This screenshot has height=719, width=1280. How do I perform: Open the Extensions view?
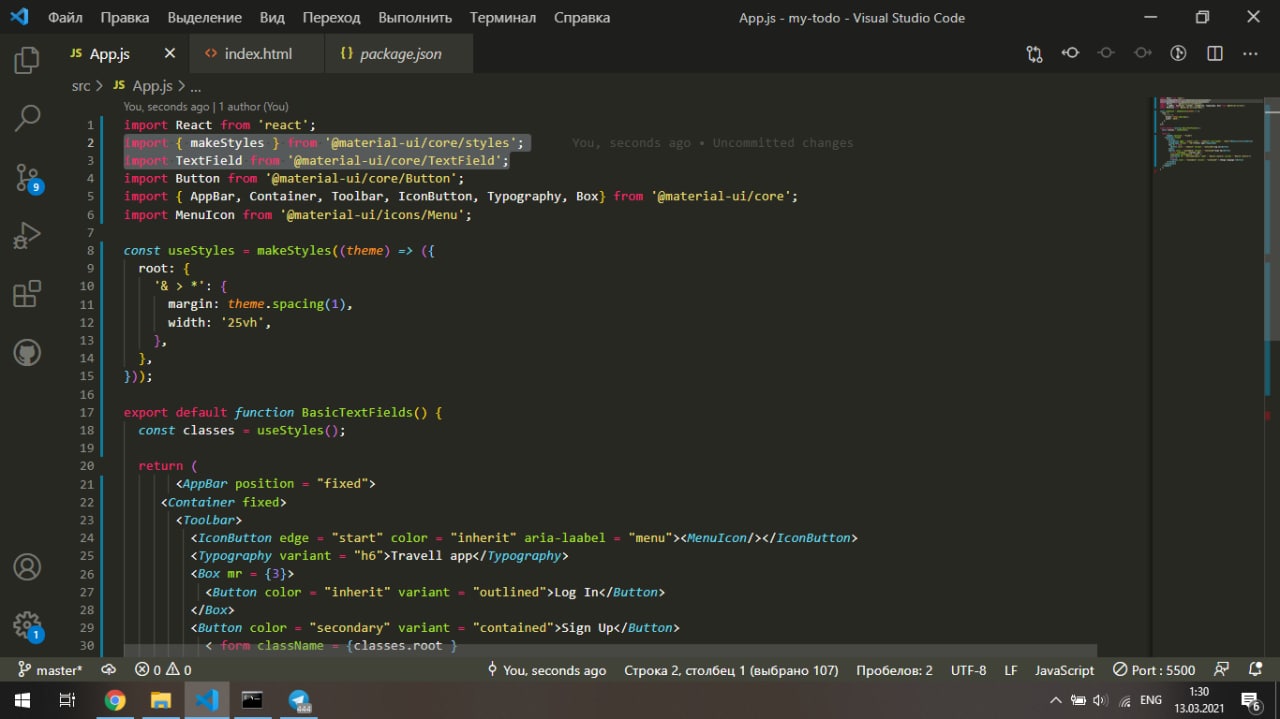point(27,294)
